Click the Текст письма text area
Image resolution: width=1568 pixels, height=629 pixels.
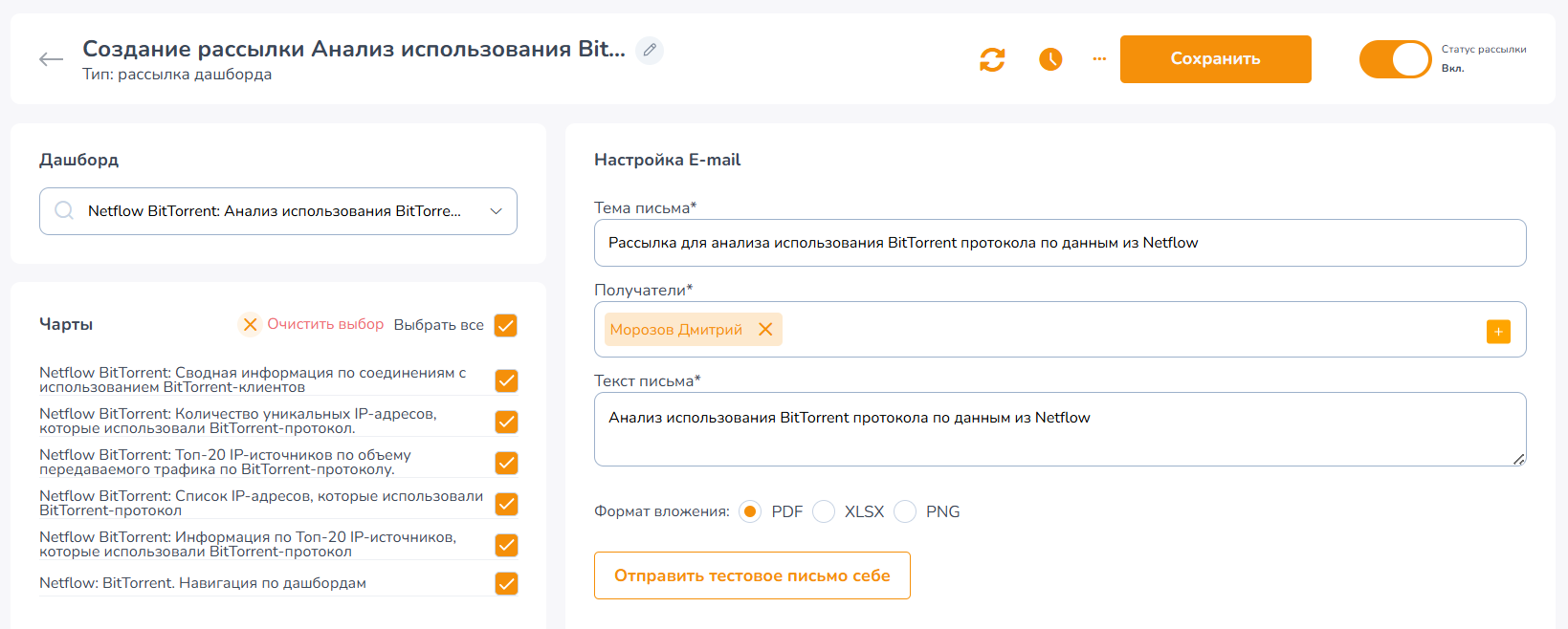[1060, 429]
